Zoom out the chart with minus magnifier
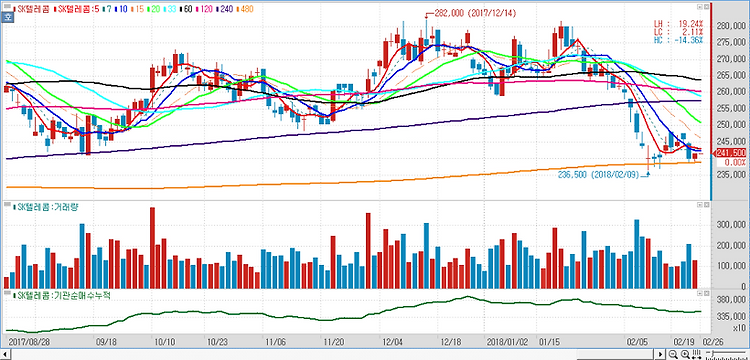 point(673,354)
